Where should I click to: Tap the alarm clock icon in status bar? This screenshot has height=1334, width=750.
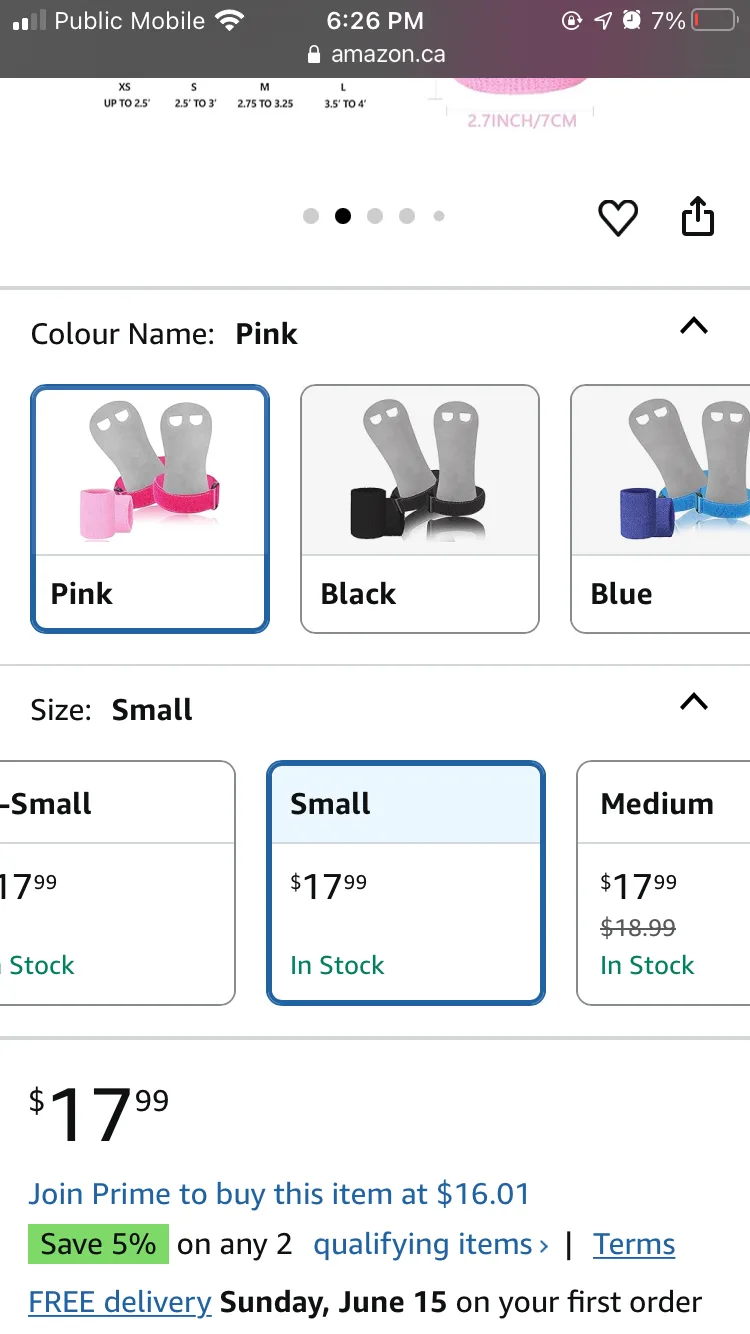tap(632, 20)
